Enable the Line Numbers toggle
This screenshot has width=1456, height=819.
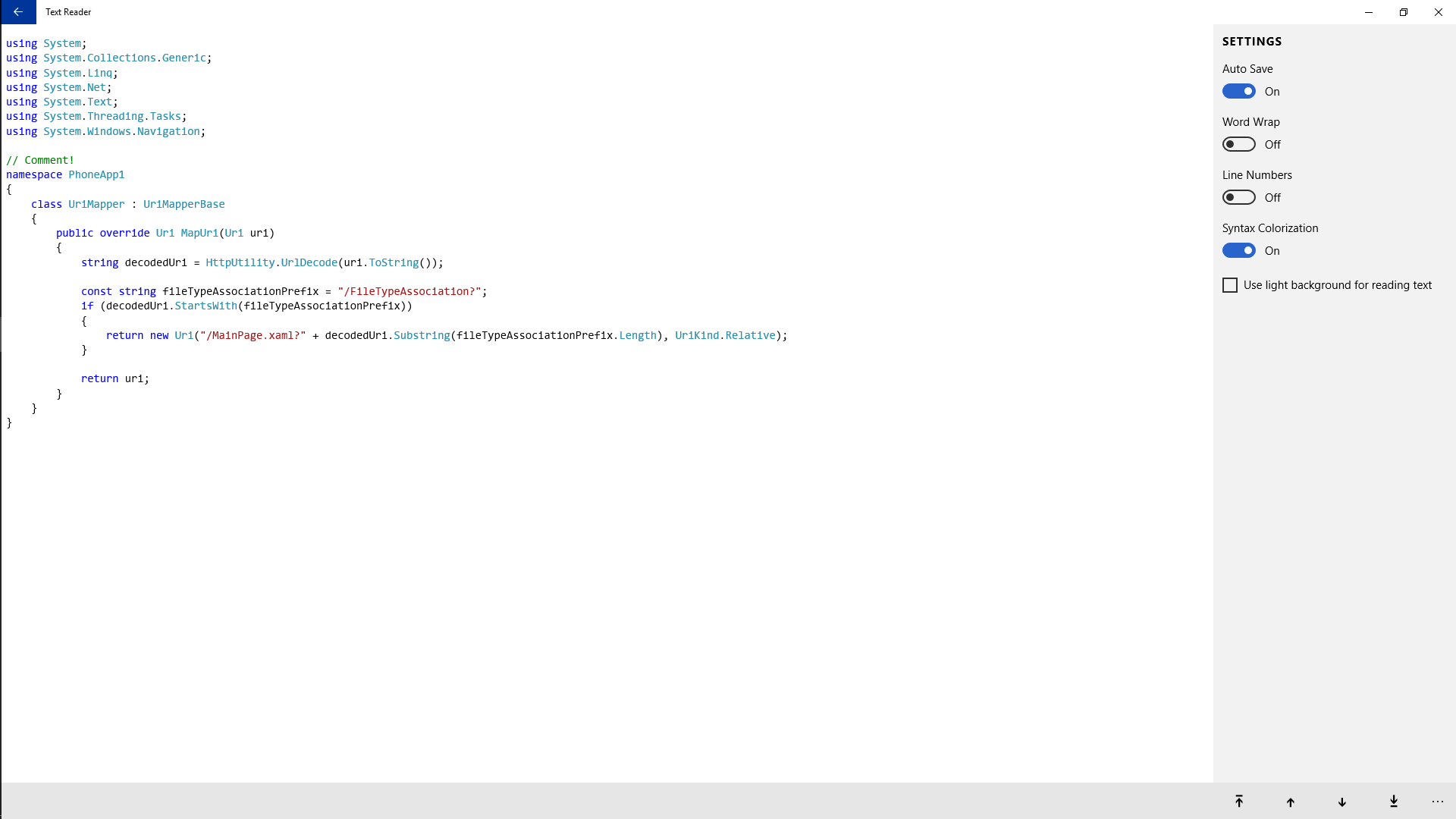(1239, 197)
